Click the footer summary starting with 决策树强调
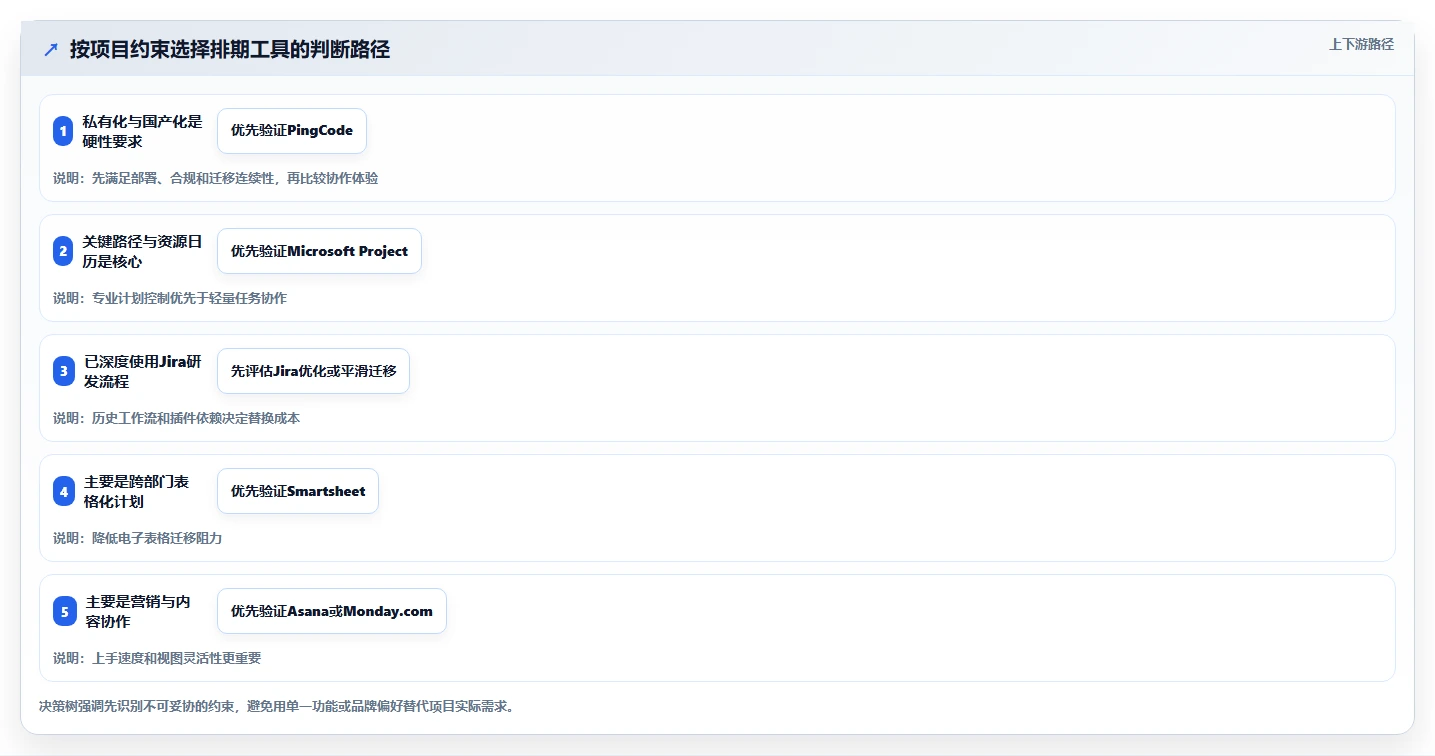The image size is (1435, 756). pyautogui.click(x=278, y=706)
